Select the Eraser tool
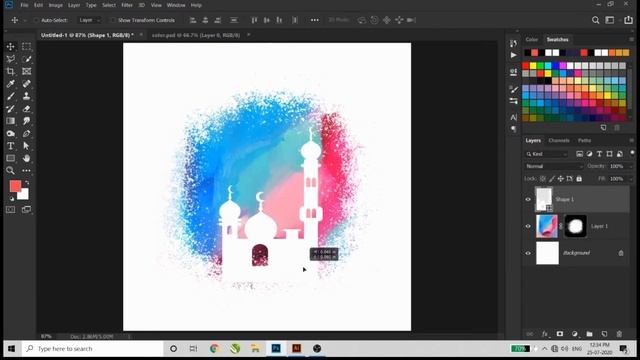Screen dimensions: 640x360 pos(27,109)
